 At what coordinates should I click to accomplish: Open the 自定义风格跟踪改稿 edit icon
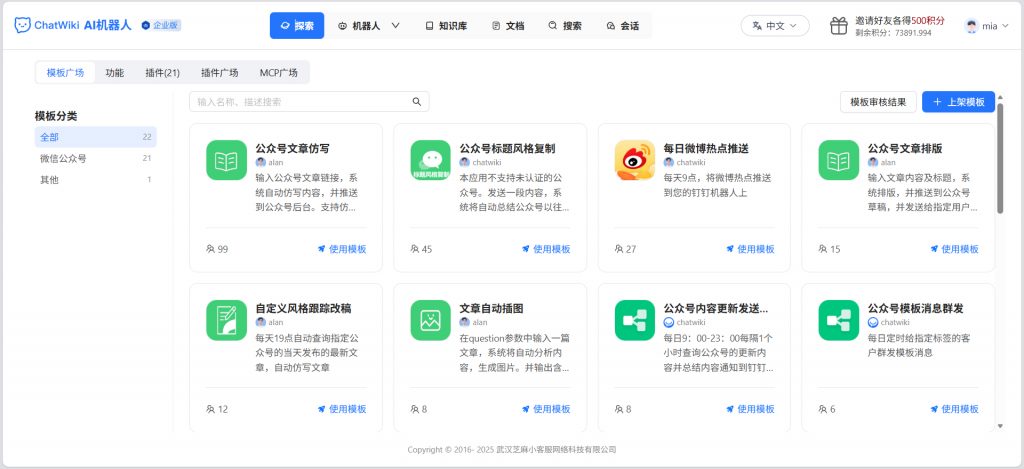coord(227,320)
